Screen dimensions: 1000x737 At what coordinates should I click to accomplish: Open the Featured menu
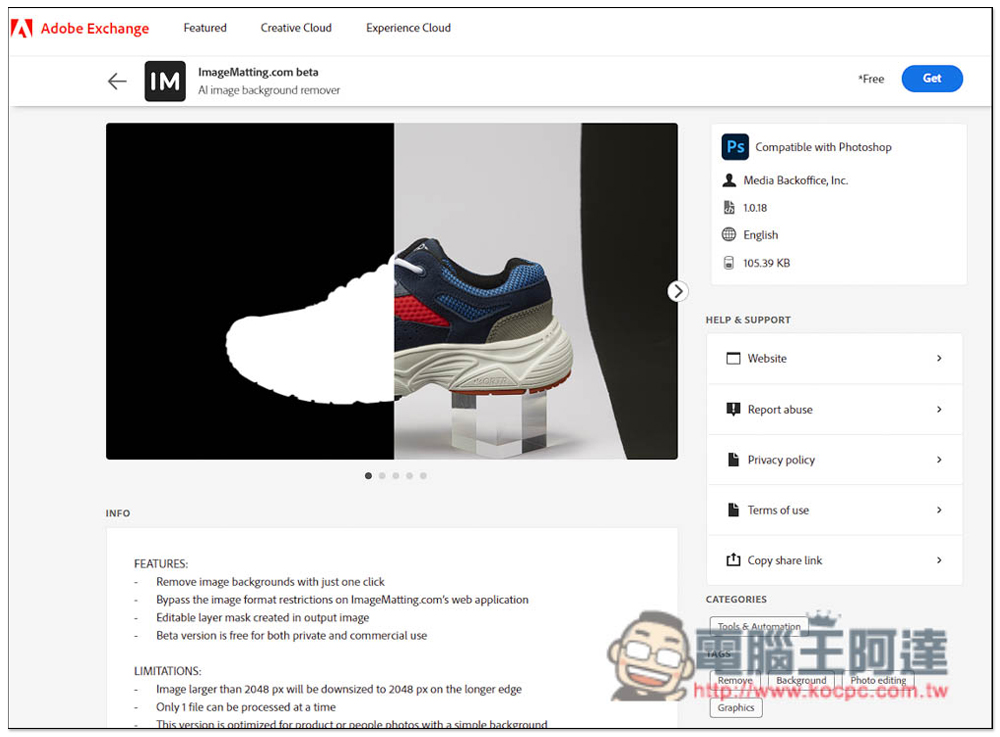(205, 28)
